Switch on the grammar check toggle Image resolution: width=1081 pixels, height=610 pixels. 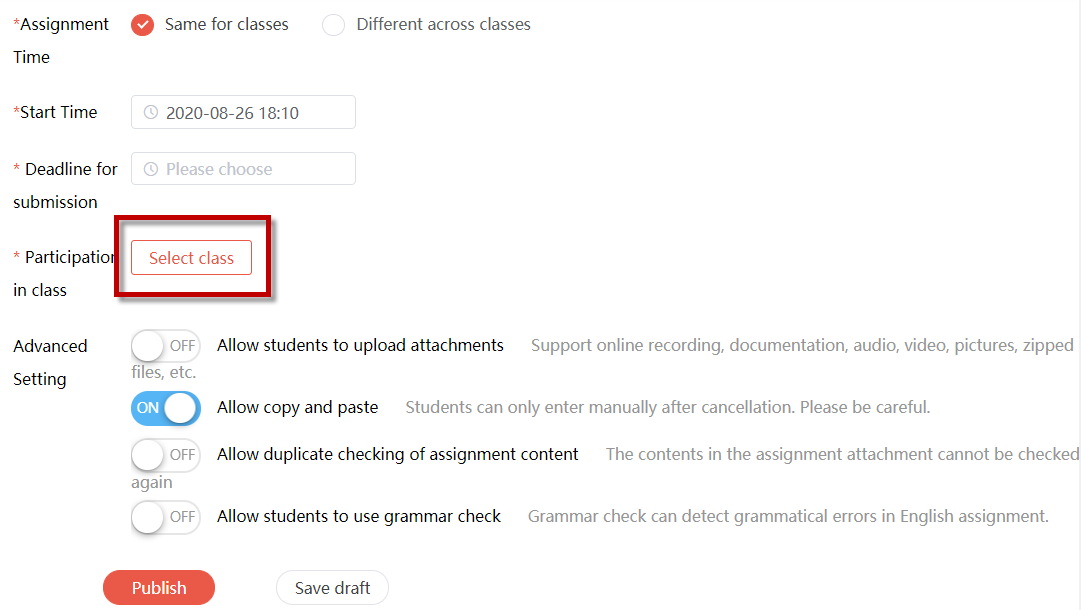(x=165, y=517)
